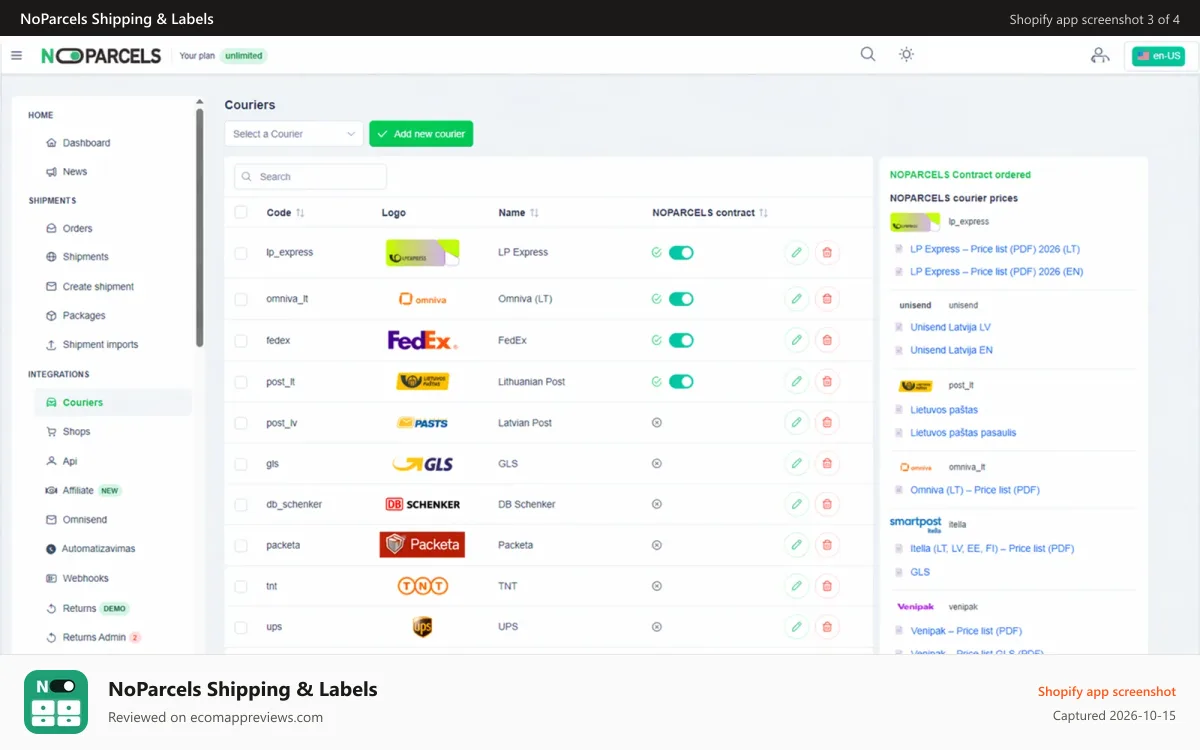Check the lp_express row checkbox
The width and height of the screenshot is (1200, 750).
(240, 253)
